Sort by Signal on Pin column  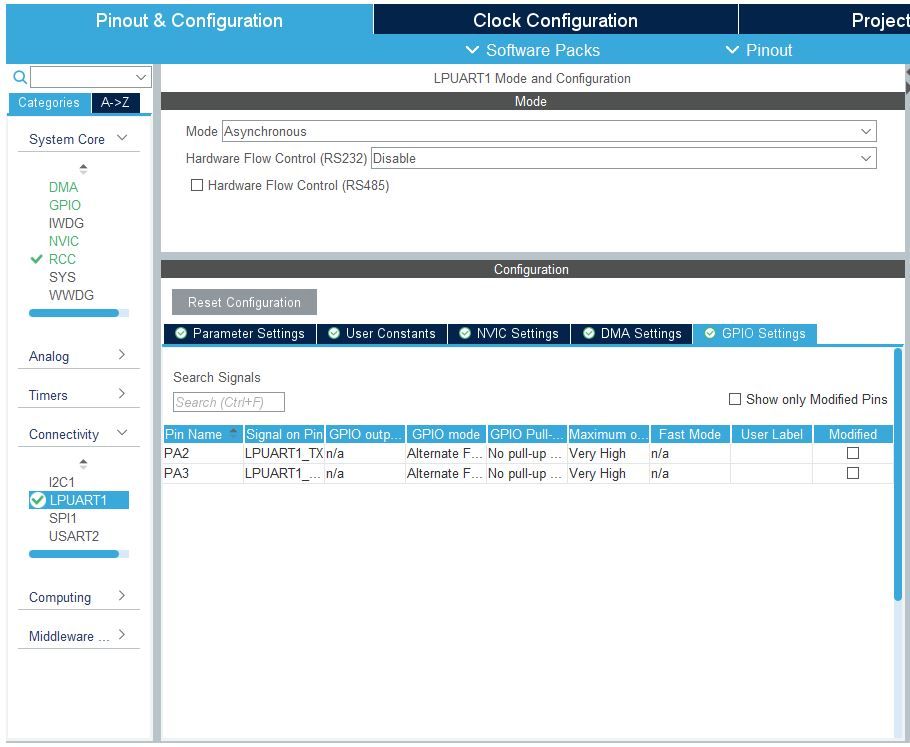(284, 434)
